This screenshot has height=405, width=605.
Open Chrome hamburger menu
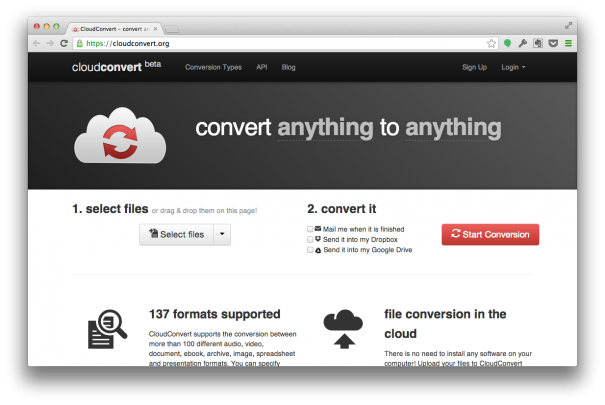[568, 43]
